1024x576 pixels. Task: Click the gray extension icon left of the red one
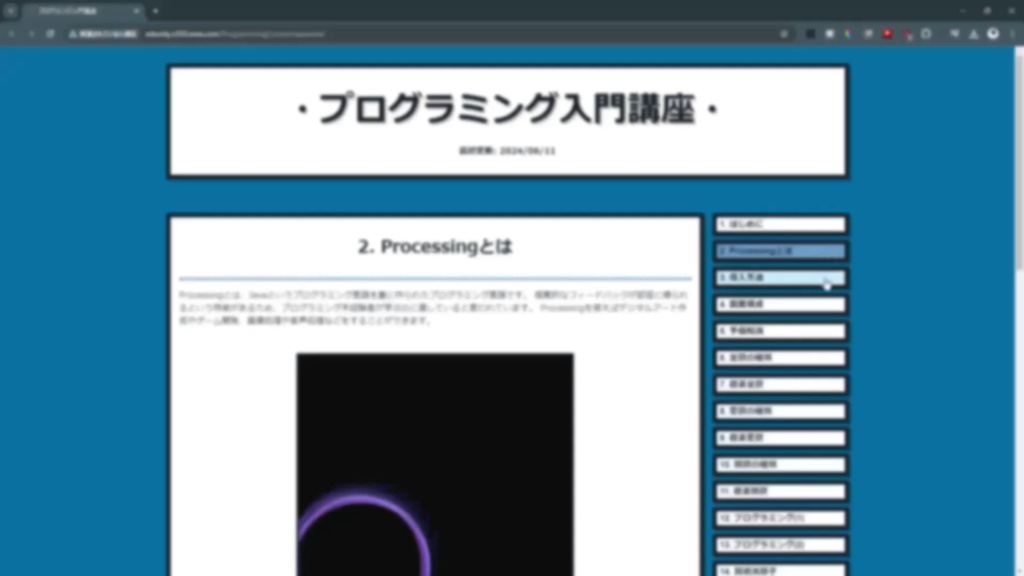(x=868, y=33)
